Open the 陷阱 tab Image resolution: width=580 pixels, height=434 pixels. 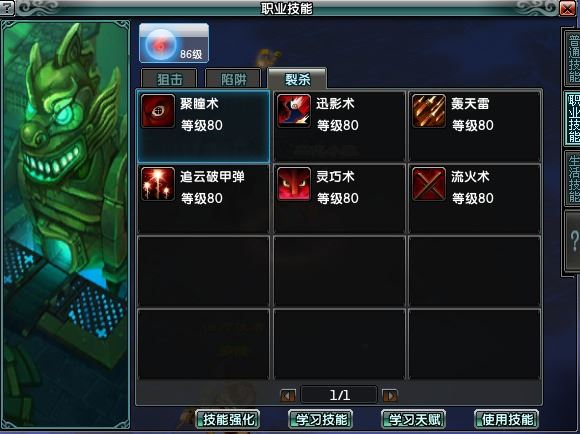(233, 78)
